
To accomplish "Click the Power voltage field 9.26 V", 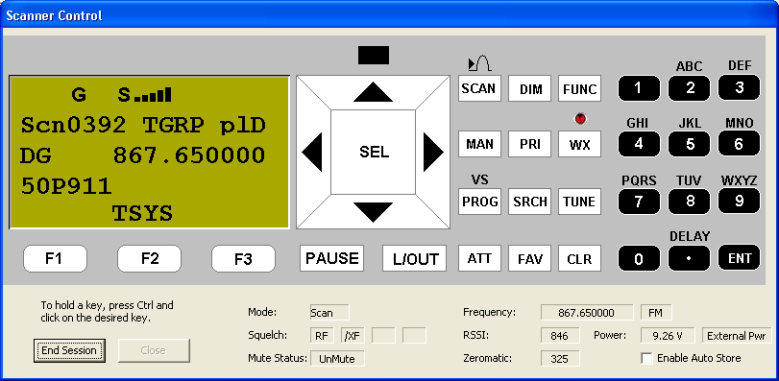I will (x=667, y=336).
